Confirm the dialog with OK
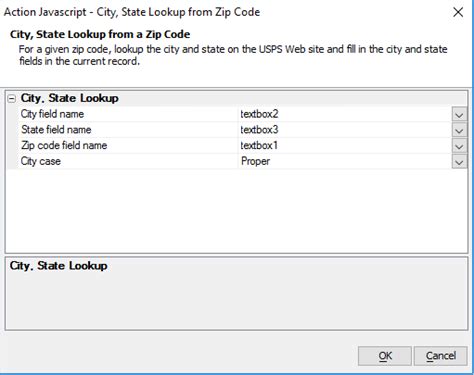The width and height of the screenshot is (474, 375). (x=385, y=356)
